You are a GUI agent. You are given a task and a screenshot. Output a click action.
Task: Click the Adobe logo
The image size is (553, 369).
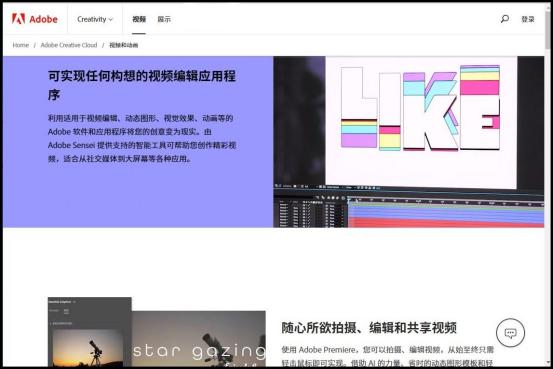point(35,19)
